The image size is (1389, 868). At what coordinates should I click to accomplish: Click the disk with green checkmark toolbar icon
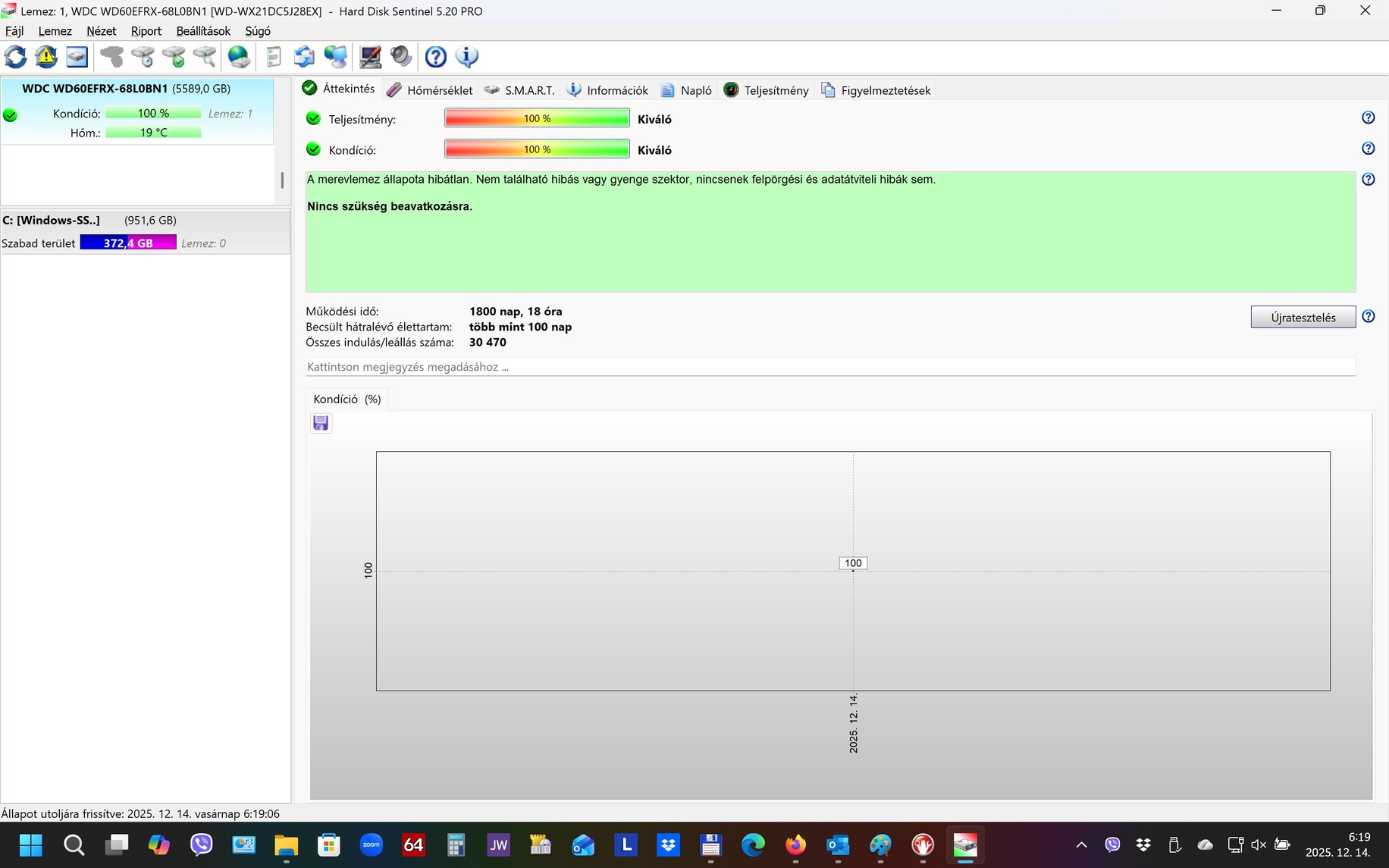[x=174, y=57]
